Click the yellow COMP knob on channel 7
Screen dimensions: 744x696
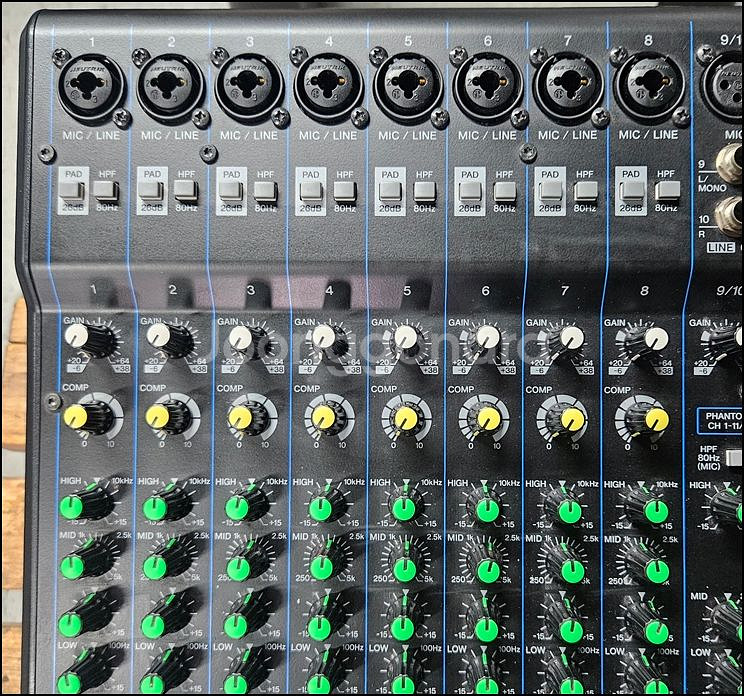572,418
